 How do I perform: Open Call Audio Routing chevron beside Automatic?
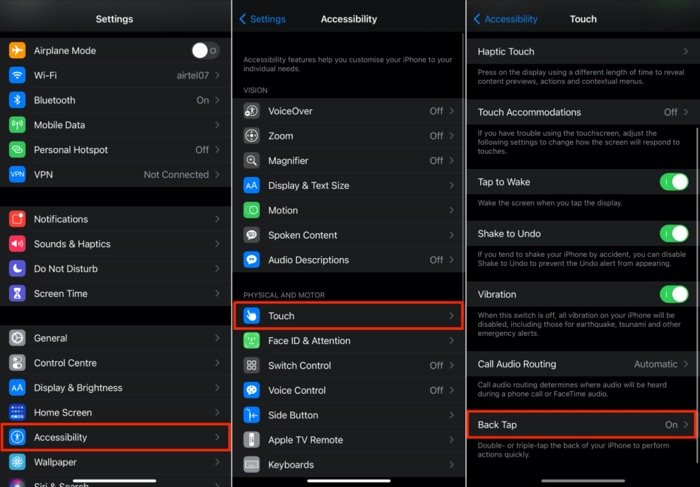(686, 364)
